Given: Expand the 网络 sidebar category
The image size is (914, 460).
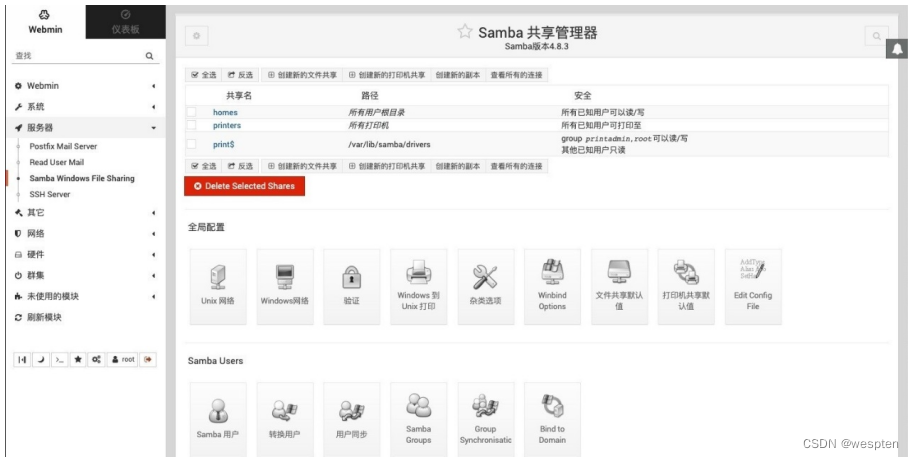Looking at the screenshot, I should click(x=83, y=233).
